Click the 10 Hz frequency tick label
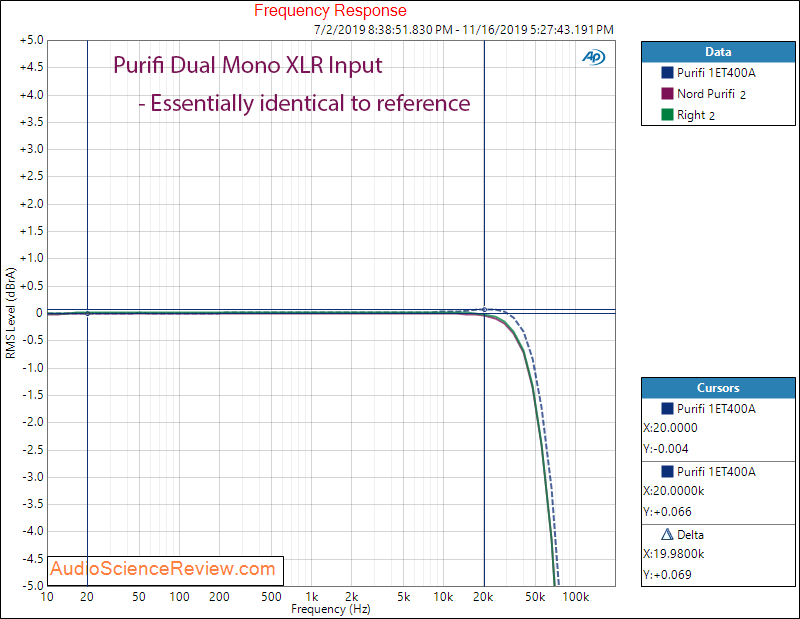Screen dimensions: 800x619 tap(47, 597)
